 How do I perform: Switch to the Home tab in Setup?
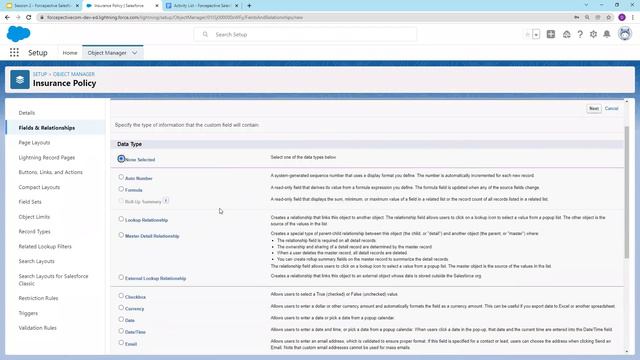pos(70,53)
